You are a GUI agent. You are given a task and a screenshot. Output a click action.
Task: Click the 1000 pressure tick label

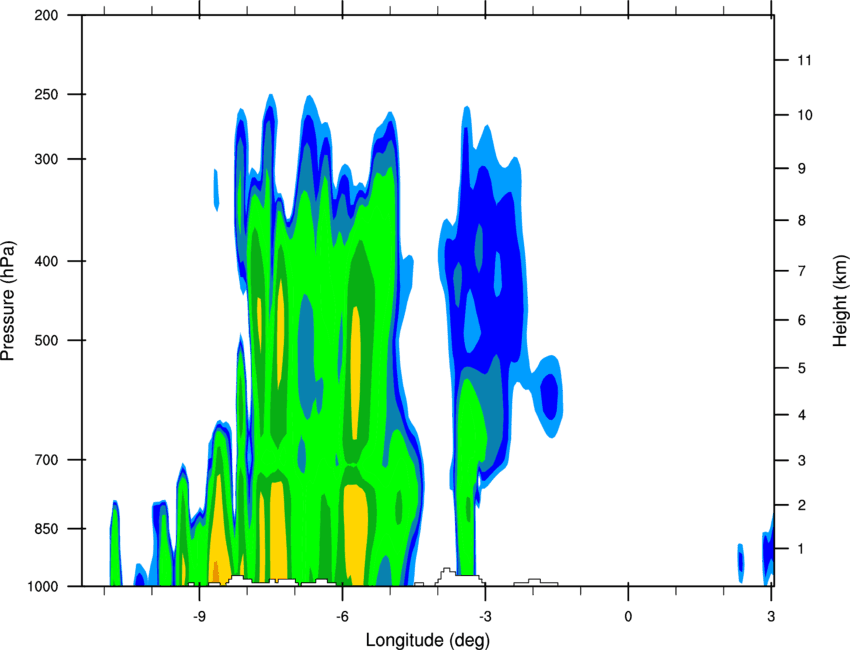point(43,587)
